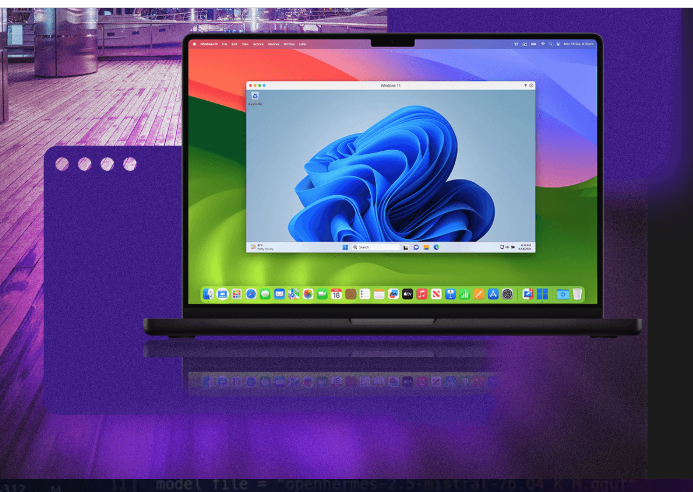Open the Windows 11 app menu
693x492 pixels.
pyautogui.click(x=209, y=44)
